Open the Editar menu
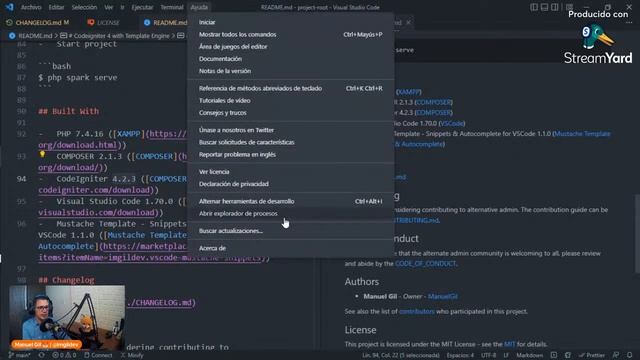 [56, 7]
